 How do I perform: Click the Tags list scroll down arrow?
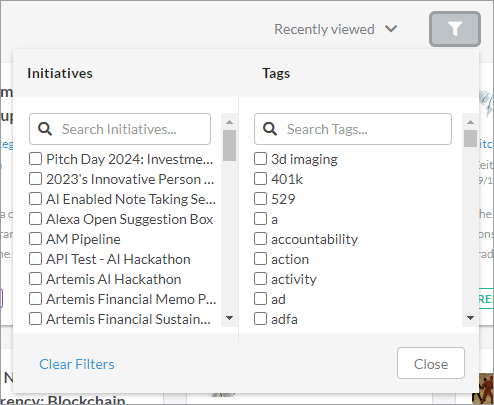[470, 318]
